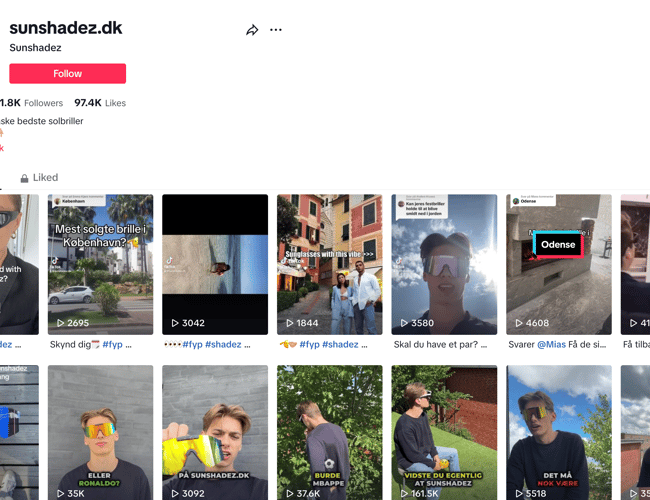650x500 pixels.
Task: Click the 97.4K Likes count
Action: coord(100,103)
